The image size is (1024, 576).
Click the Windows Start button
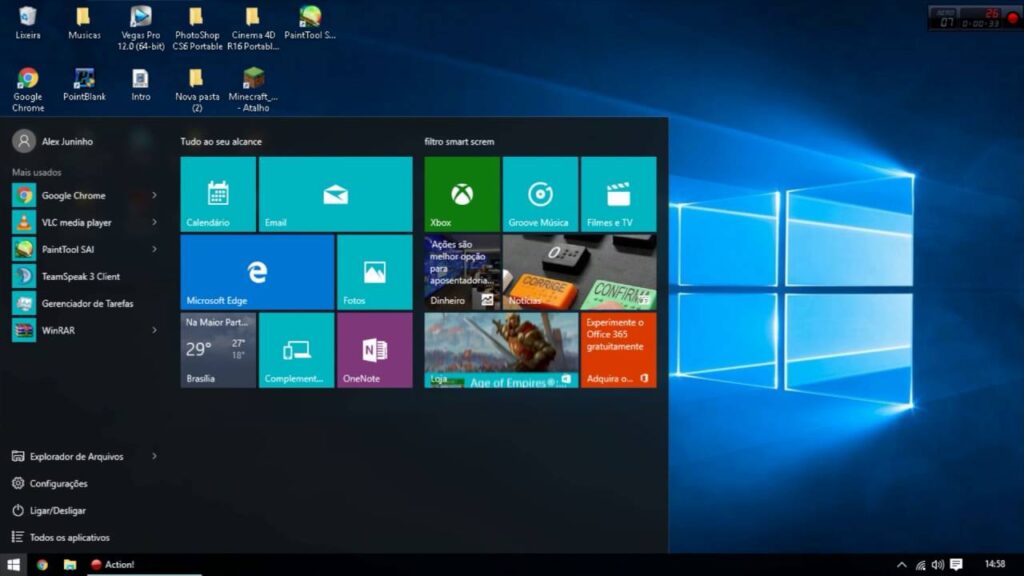13,565
